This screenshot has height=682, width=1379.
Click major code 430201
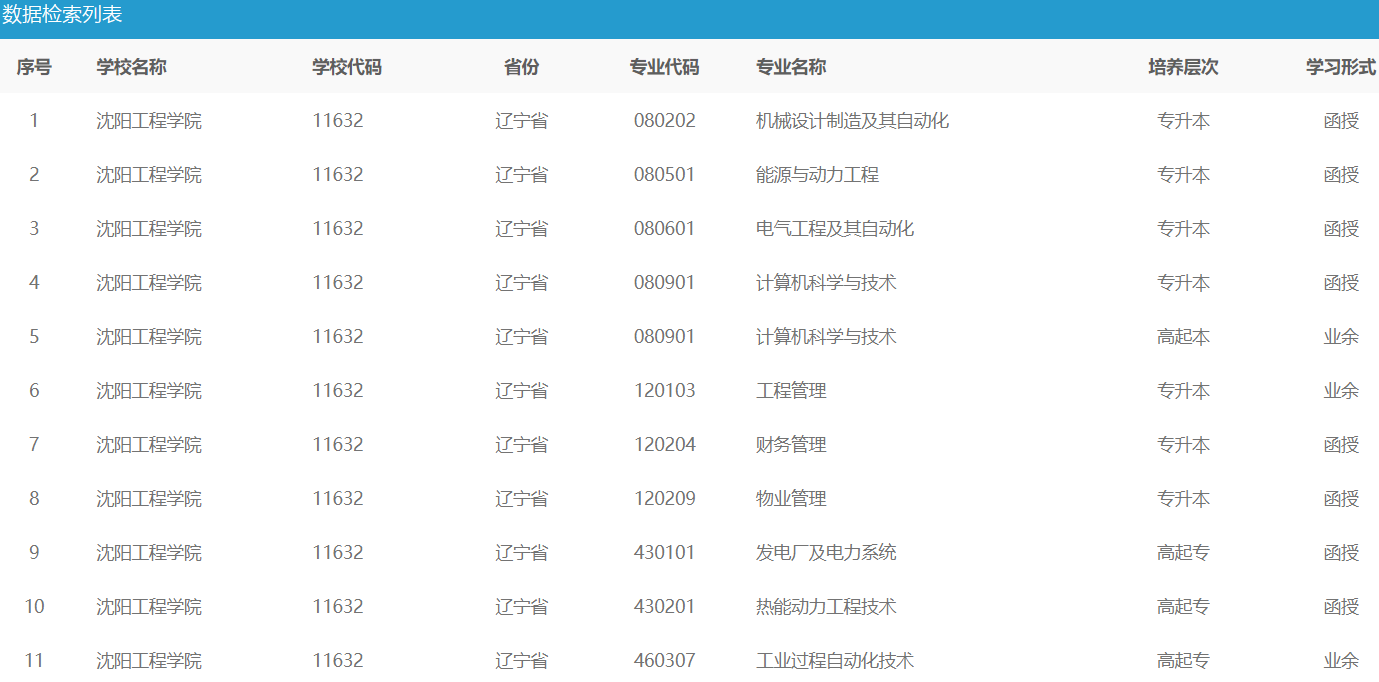click(x=664, y=607)
